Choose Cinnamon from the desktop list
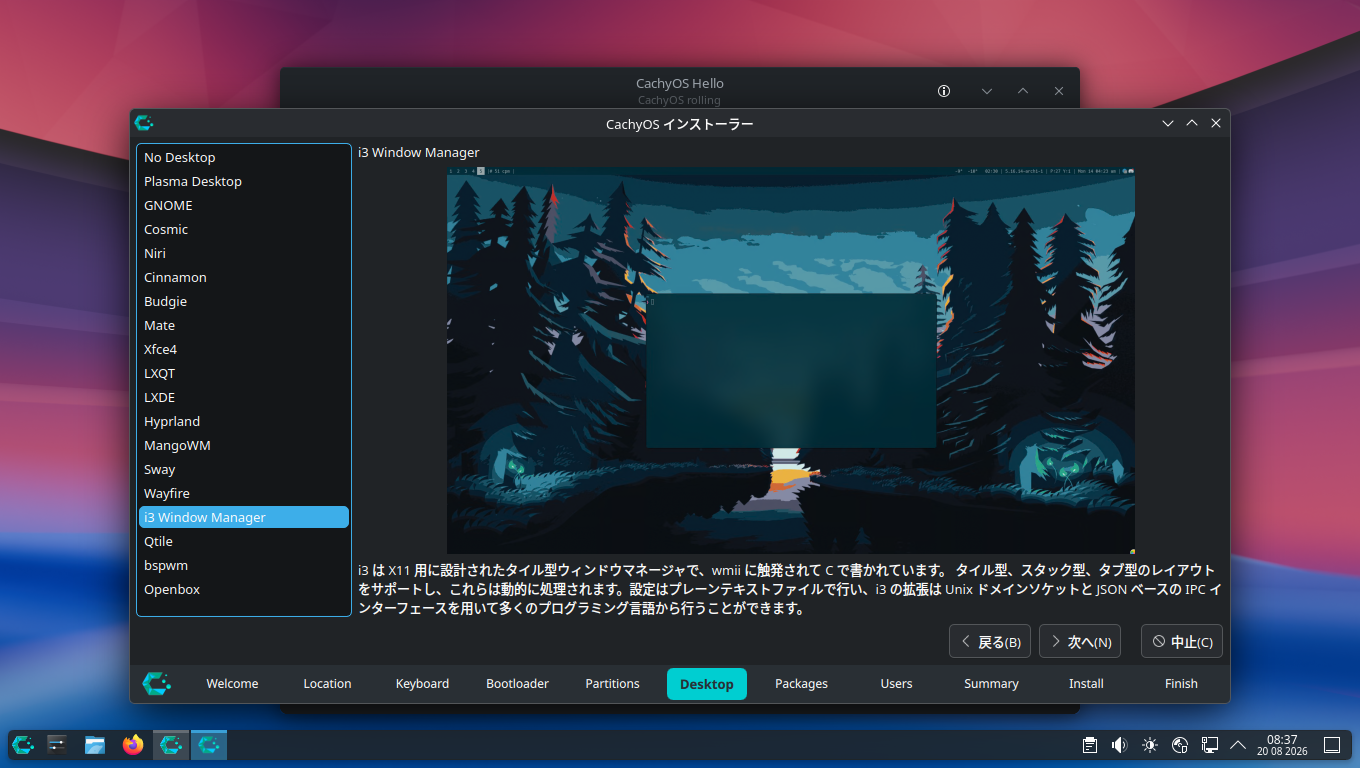The image size is (1360, 768). pyautogui.click(x=244, y=277)
